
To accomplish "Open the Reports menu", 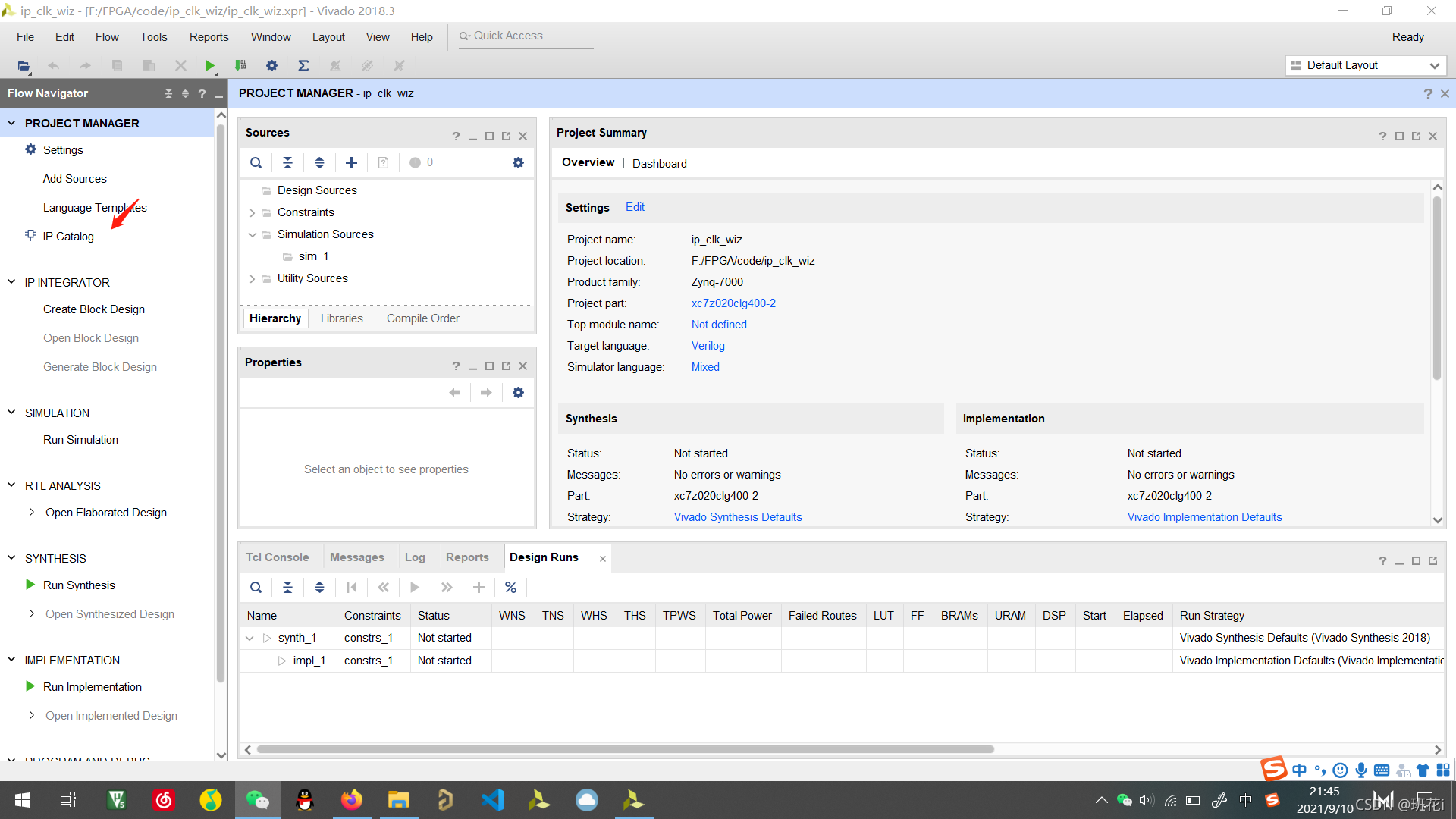I will 209,37.
